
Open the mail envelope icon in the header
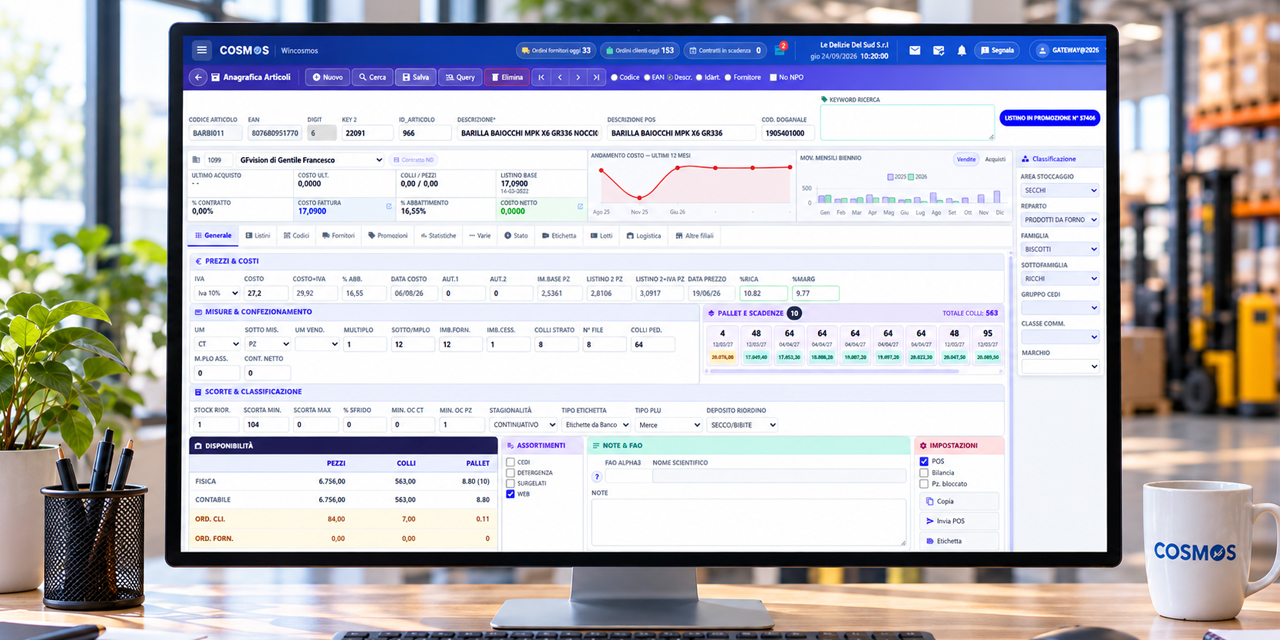[x=914, y=50]
